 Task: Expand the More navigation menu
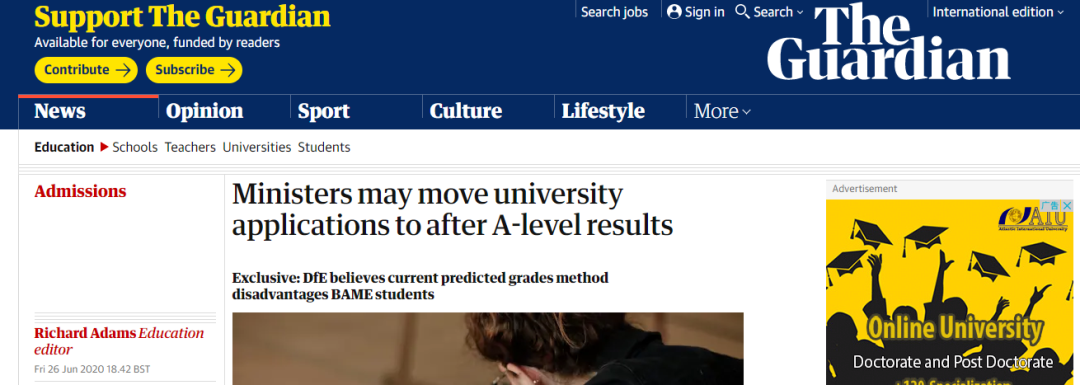(x=722, y=112)
